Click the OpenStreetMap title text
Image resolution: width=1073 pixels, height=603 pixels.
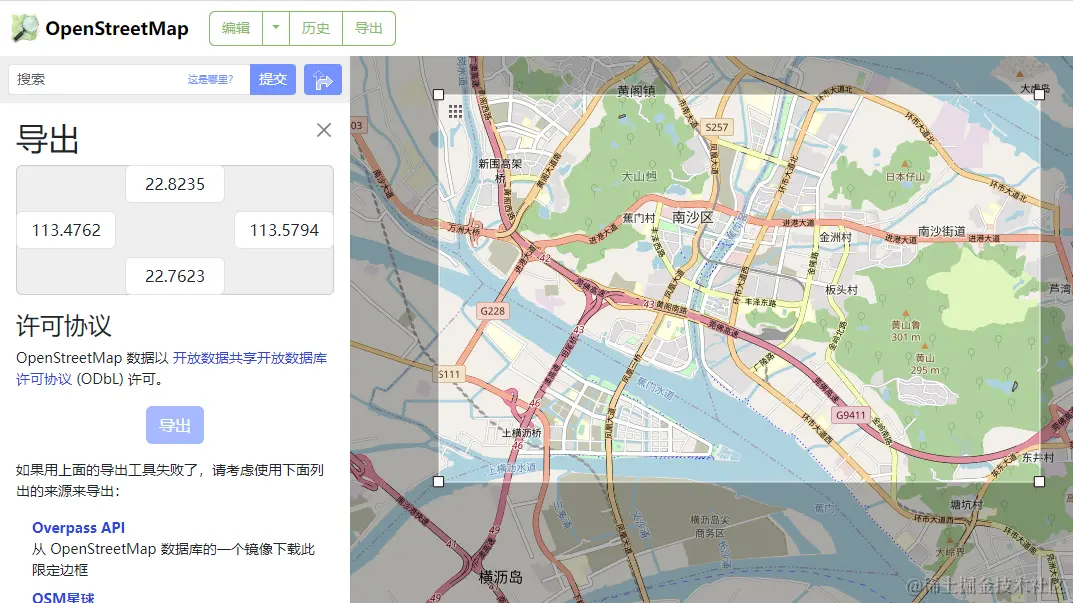(x=116, y=29)
